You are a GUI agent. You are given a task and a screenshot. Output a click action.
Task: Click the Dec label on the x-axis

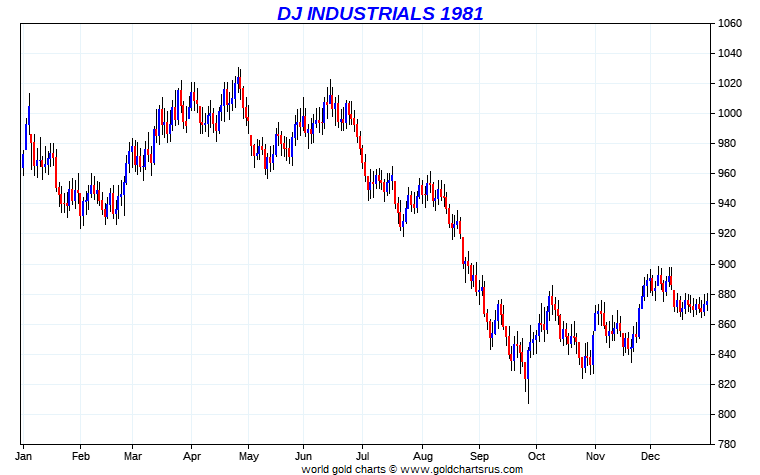(x=650, y=457)
